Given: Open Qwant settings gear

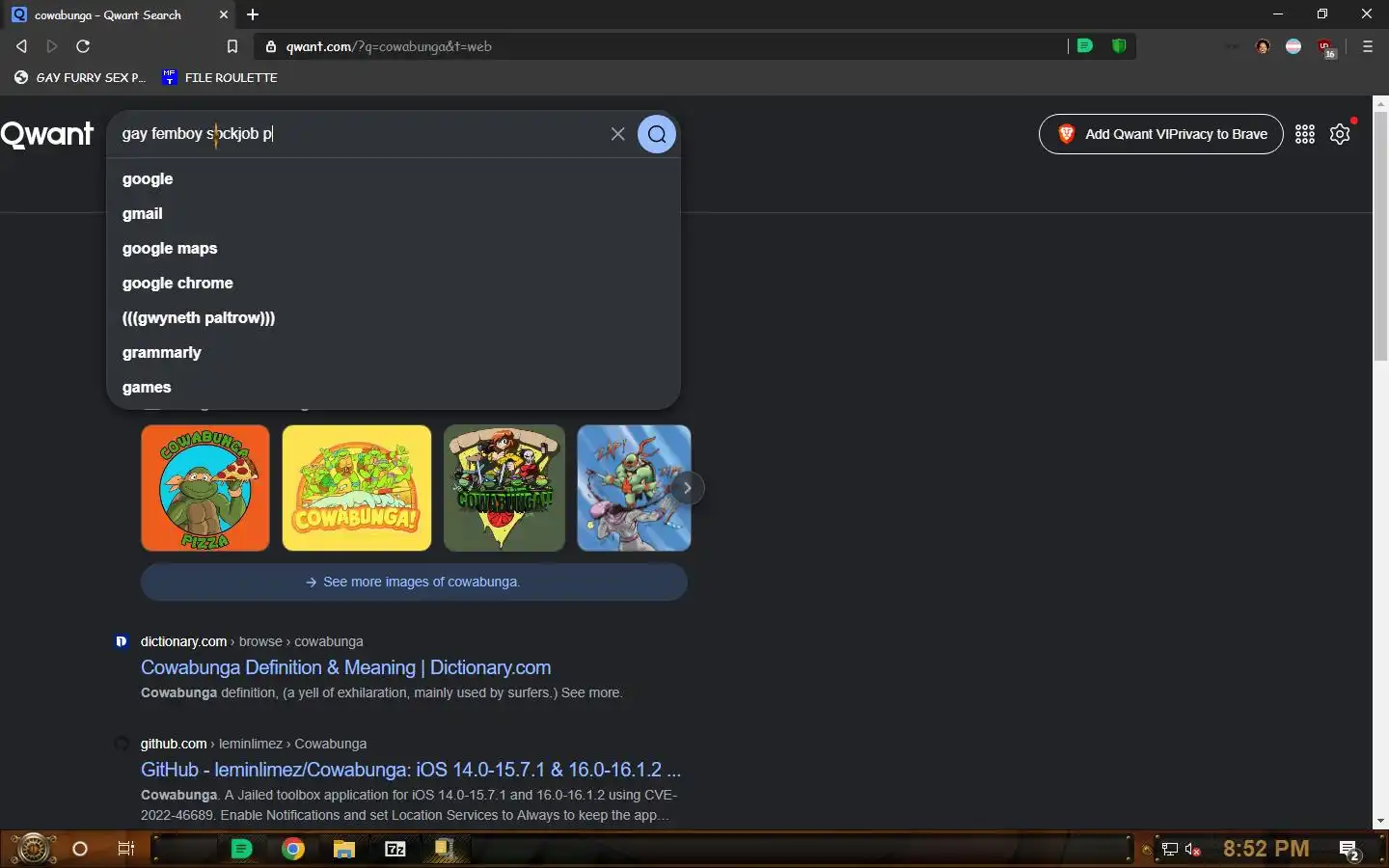Looking at the screenshot, I should (1340, 134).
